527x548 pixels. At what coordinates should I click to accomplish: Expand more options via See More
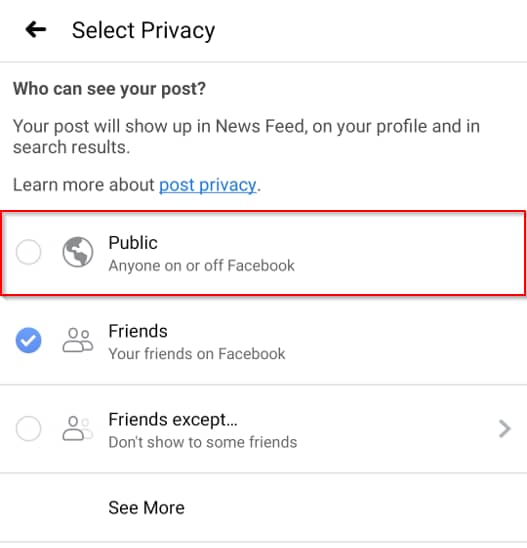(x=146, y=507)
